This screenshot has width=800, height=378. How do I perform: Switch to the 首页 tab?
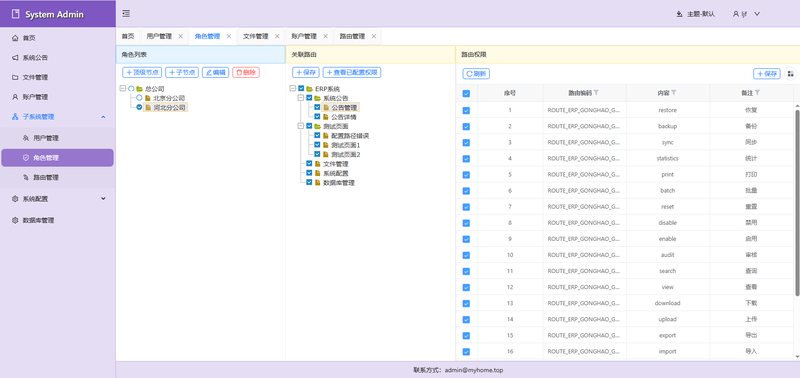point(128,36)
